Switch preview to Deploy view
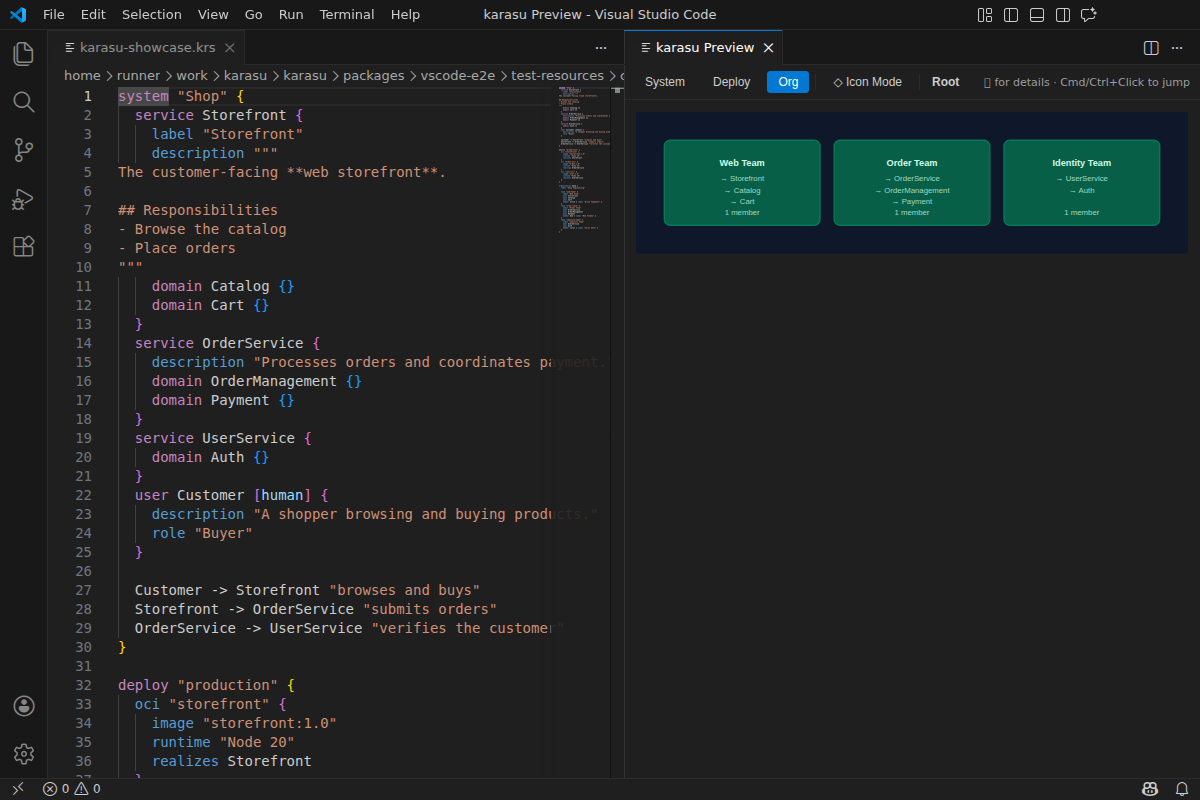Screen dimensions: 1200x800 click(x=732, y=82)
